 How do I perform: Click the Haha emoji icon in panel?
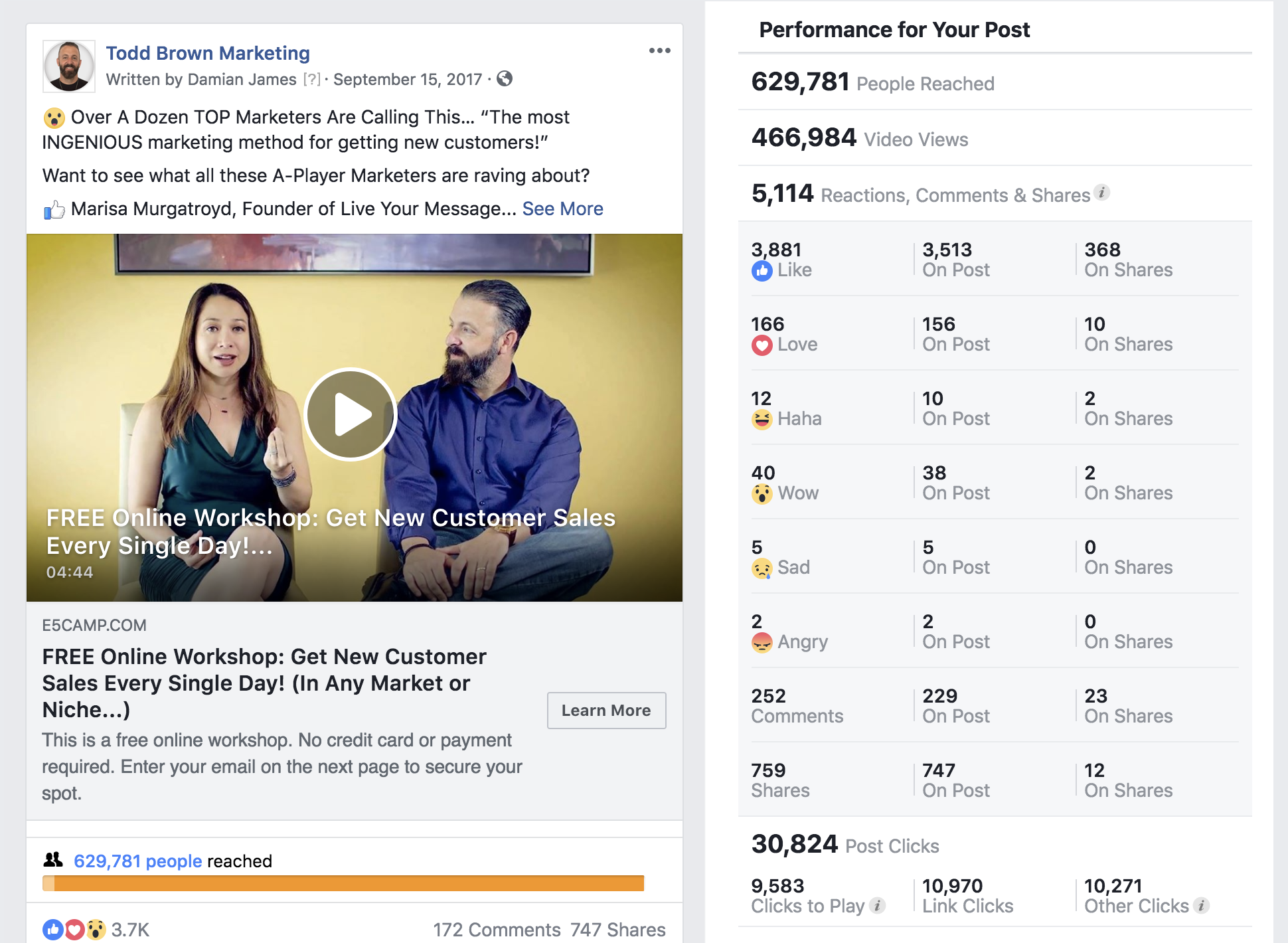pos(762,419)
